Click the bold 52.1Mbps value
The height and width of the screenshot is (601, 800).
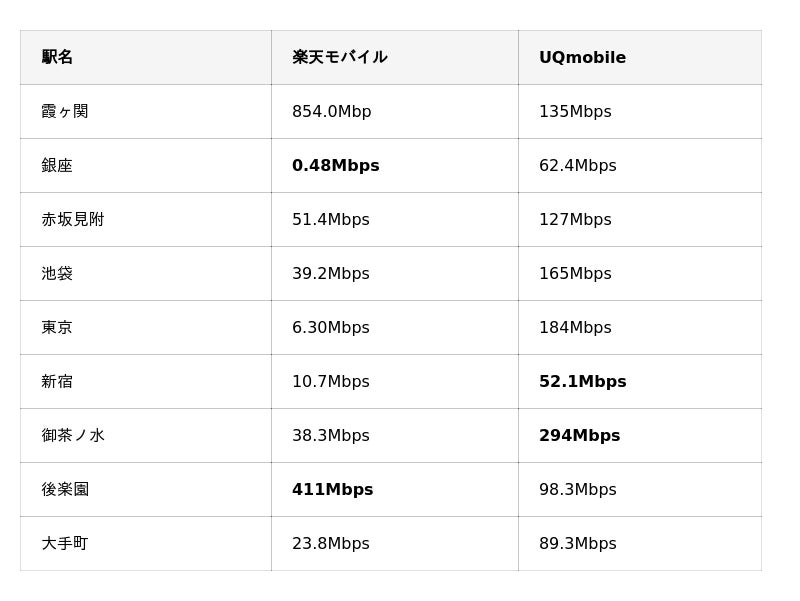[582, 381]
